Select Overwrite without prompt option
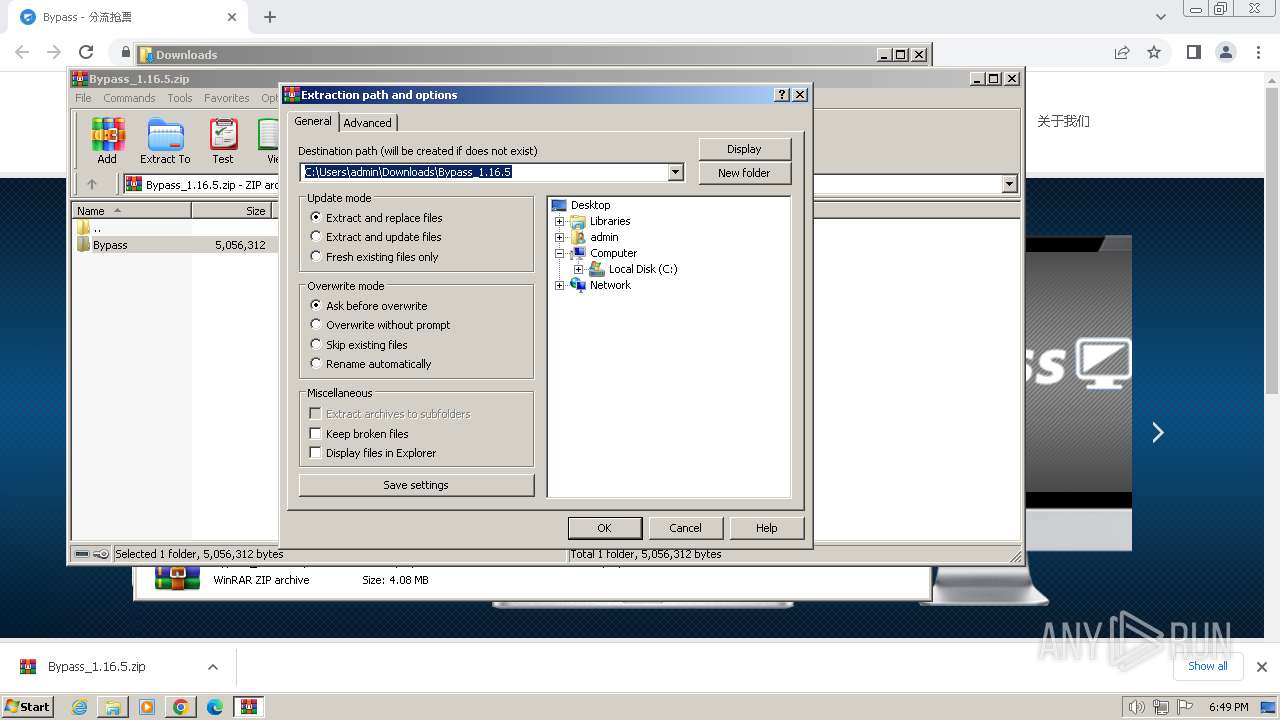Viewport: 1280px width, 720px height. pos(380,325)
